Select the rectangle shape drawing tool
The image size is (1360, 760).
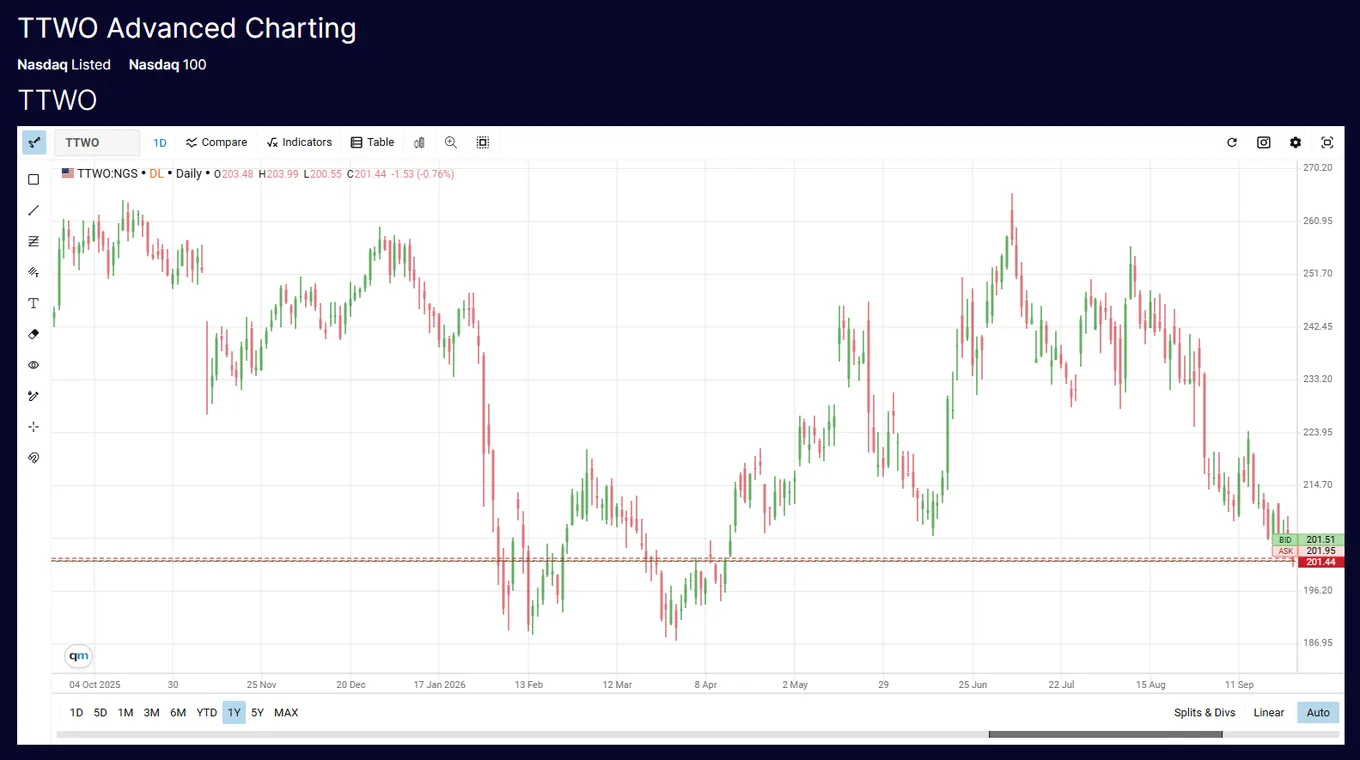[x=34, y=180]
